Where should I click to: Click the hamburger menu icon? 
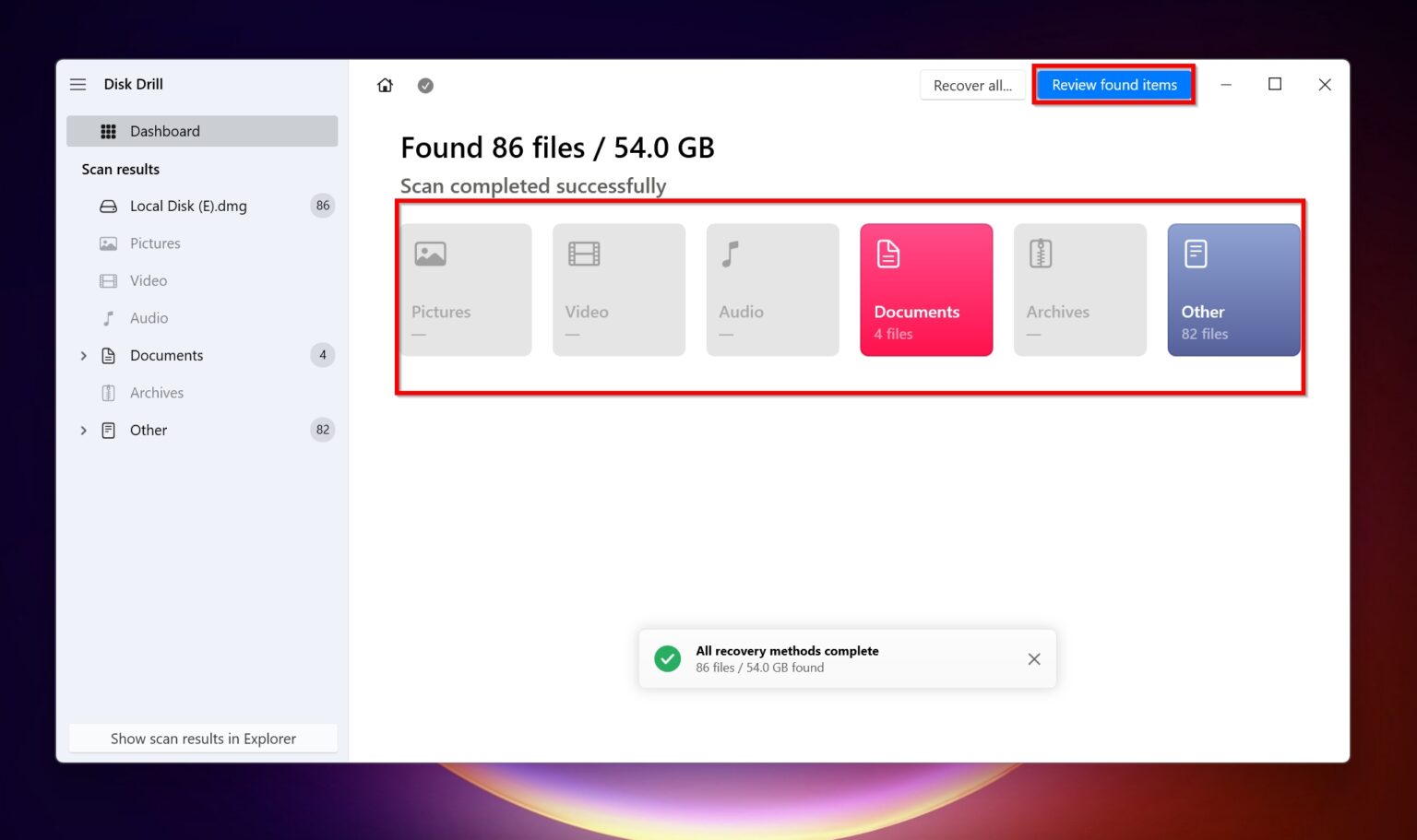tap(77, 83)
